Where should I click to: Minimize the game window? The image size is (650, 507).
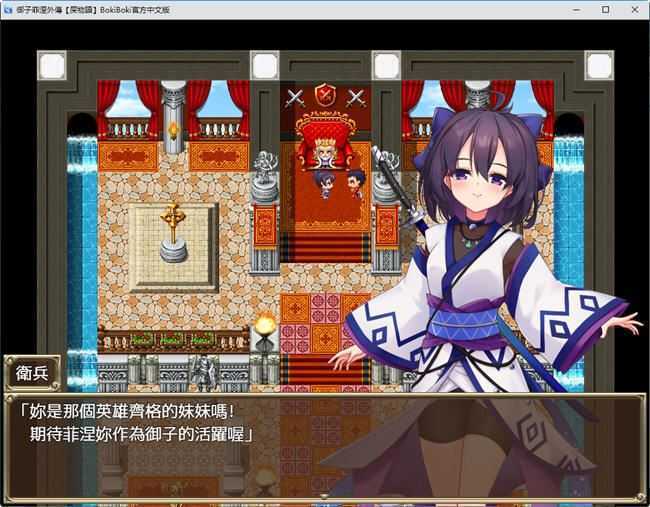click(576, 9)
